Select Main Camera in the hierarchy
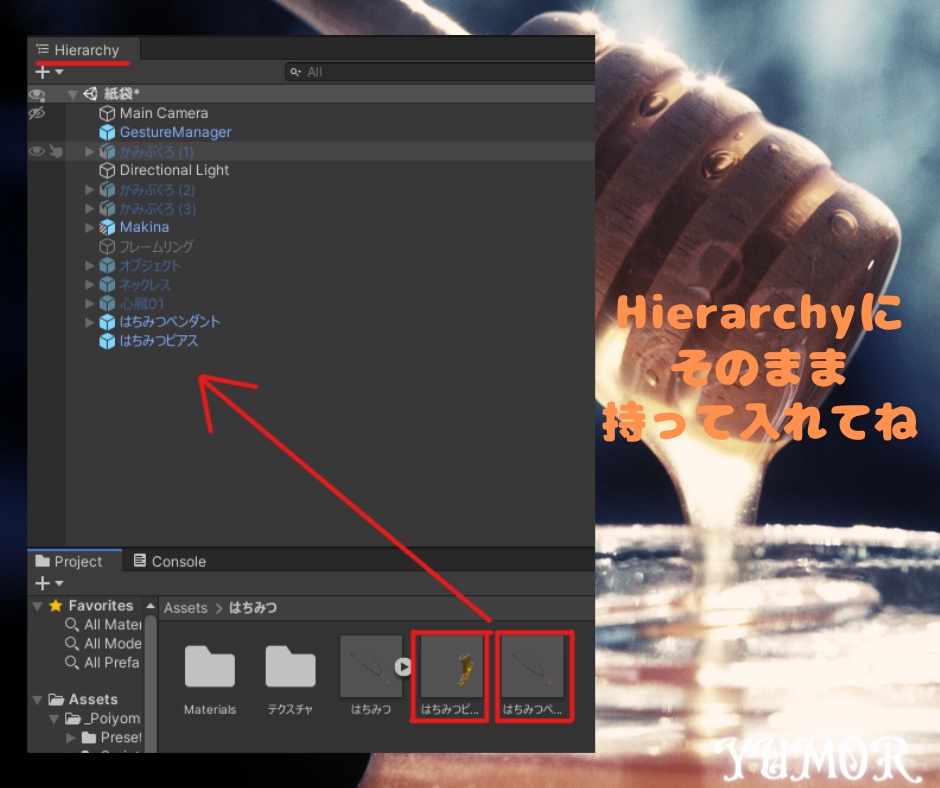 pos(164,113)
